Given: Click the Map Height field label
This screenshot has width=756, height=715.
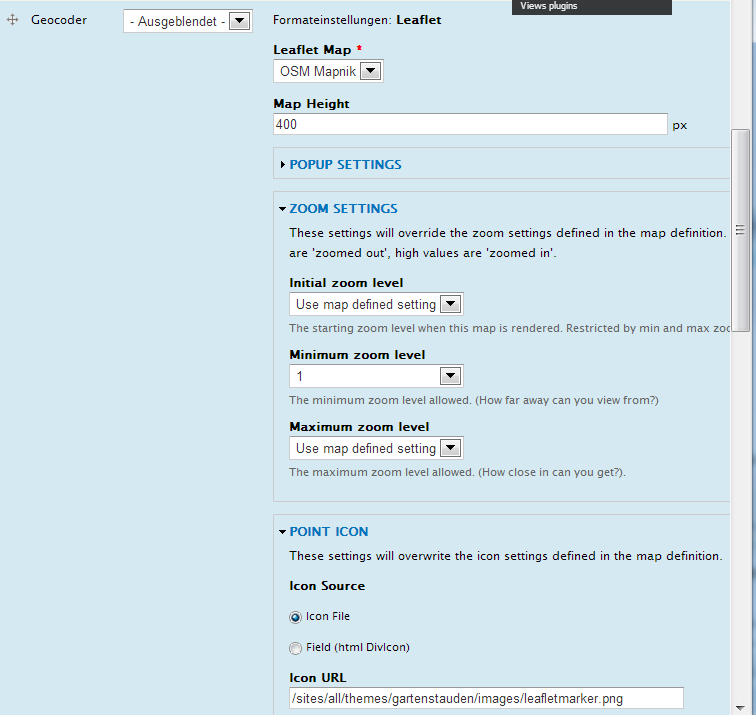Looking at the screenshot, I should 311,104.
